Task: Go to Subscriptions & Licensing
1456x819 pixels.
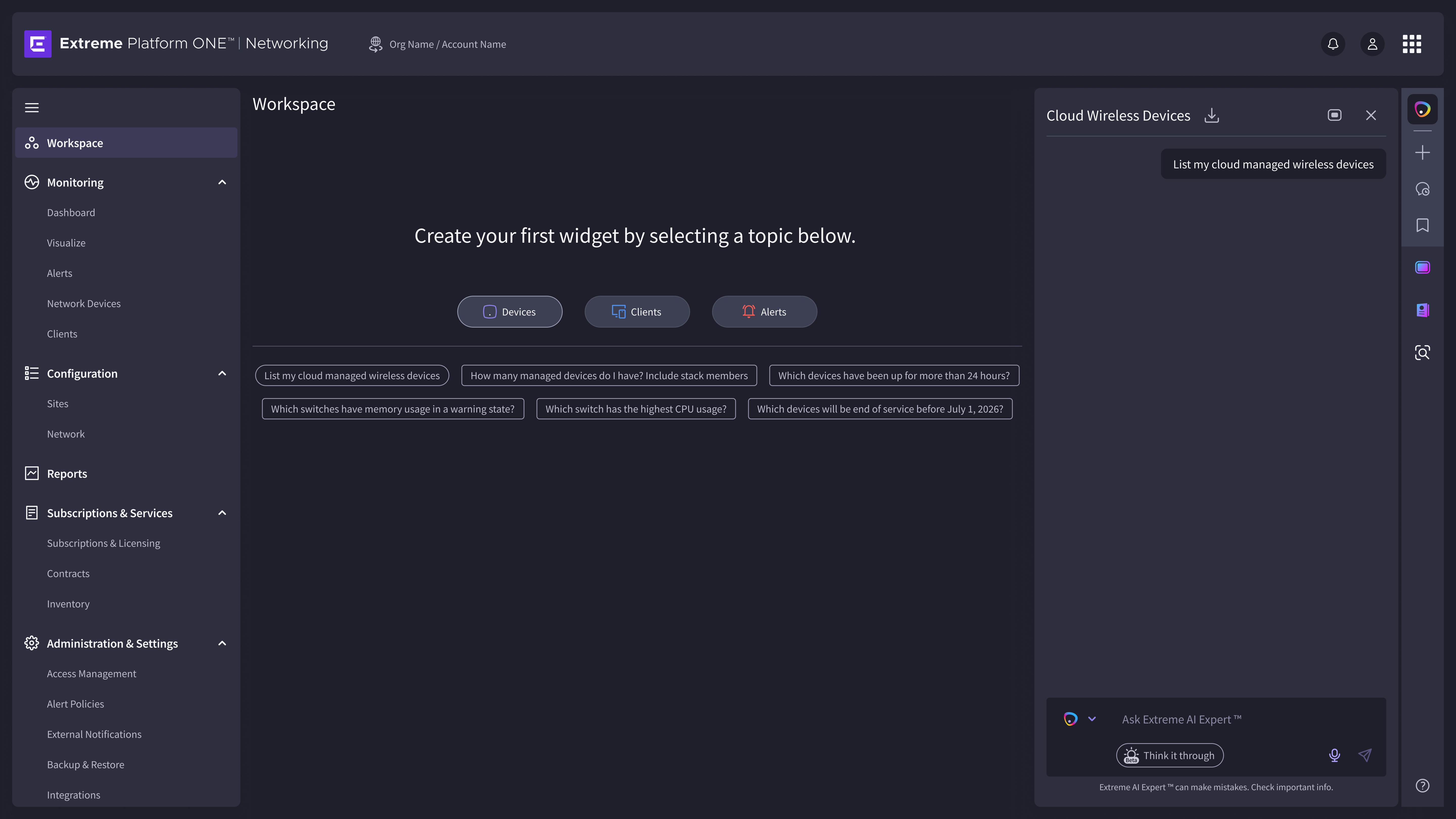Action: 103,543
